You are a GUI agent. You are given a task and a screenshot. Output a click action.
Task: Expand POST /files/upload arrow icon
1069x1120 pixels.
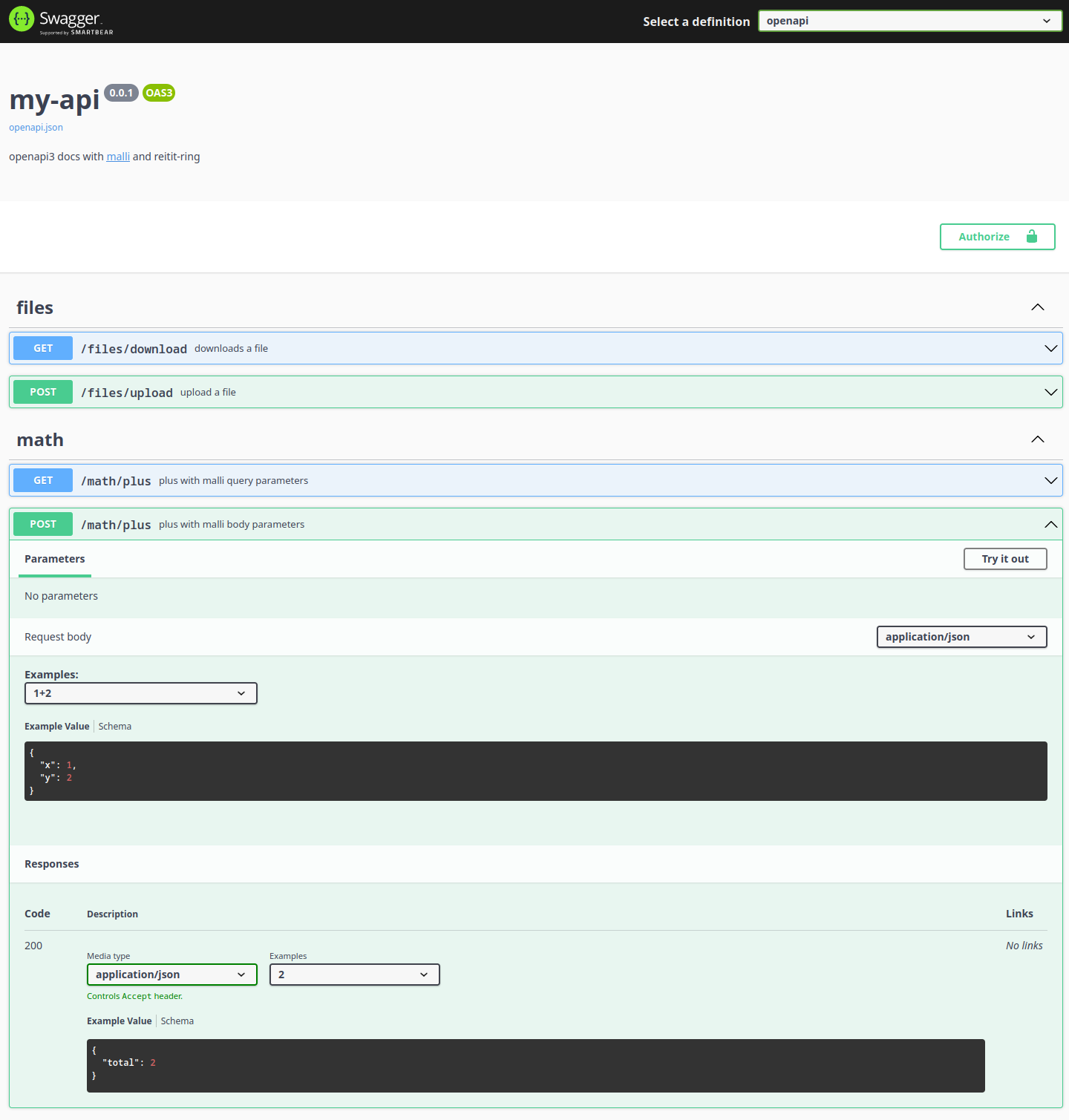(1050, 392)
